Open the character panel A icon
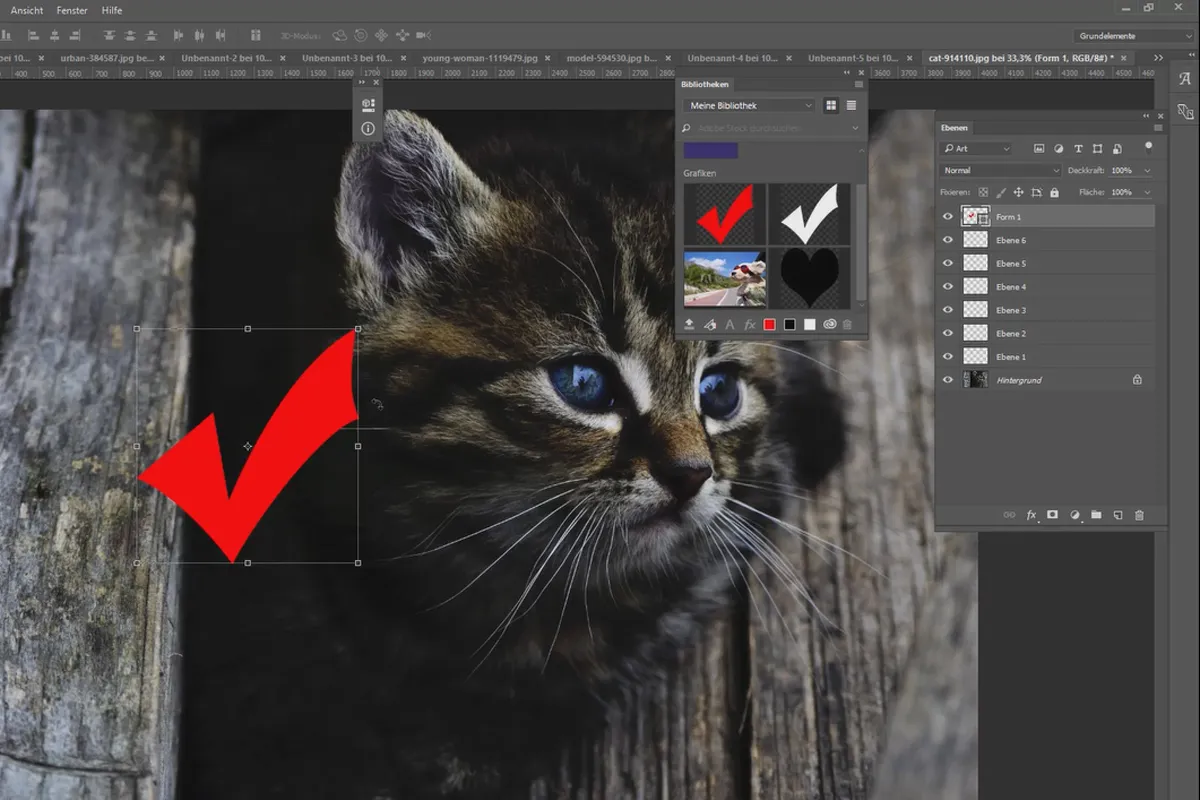Screen dimensions: 1200x800 coord(1185,79)
